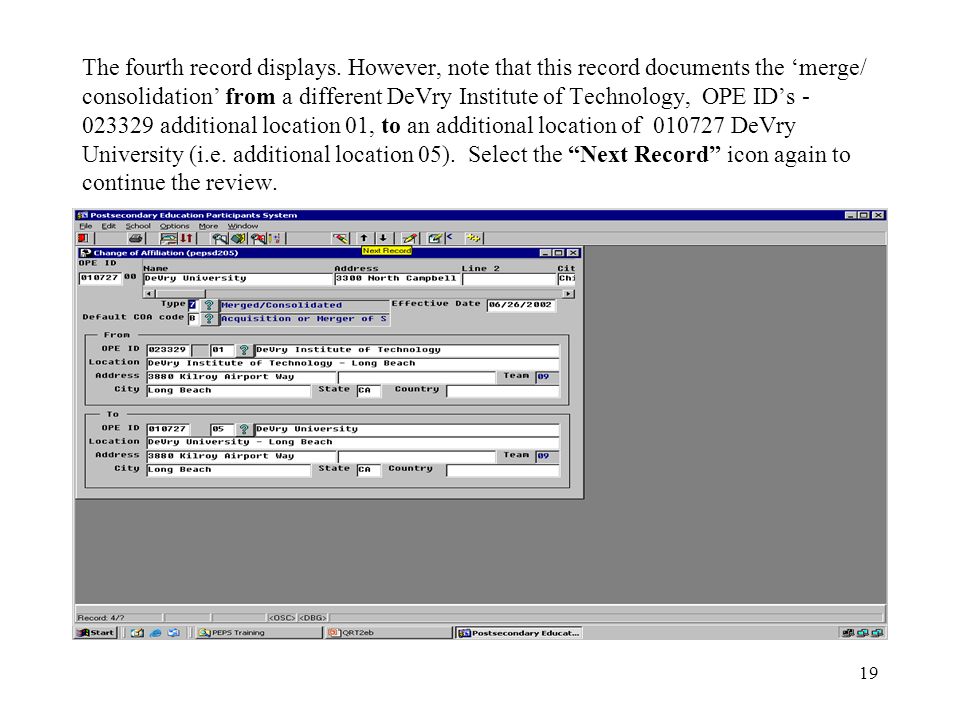Click the horizontal scrollbar thumb under Name
Screen dimensions: 960x720
(x=181, y=294)
